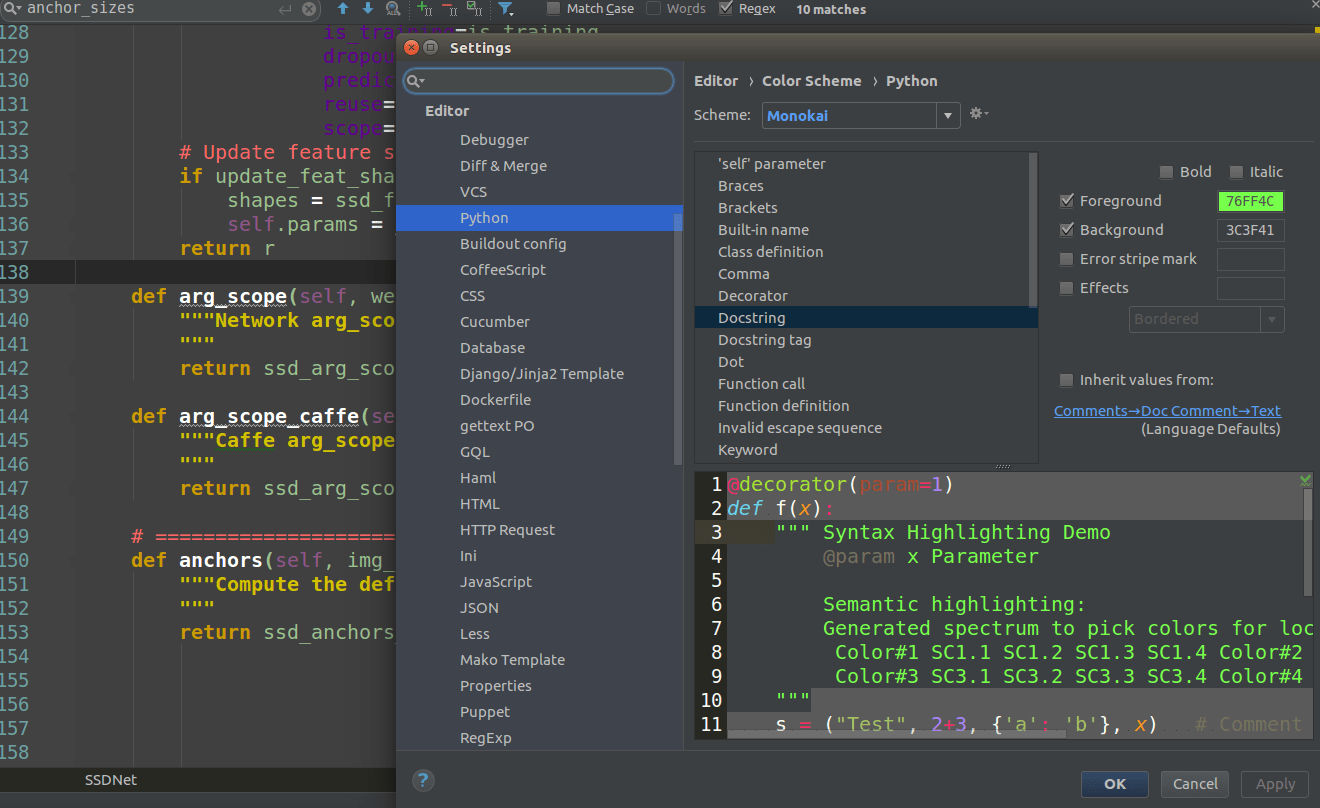
Task: Click the green 76FF4C foreground swatch
Action: [x=1250, y=200]
